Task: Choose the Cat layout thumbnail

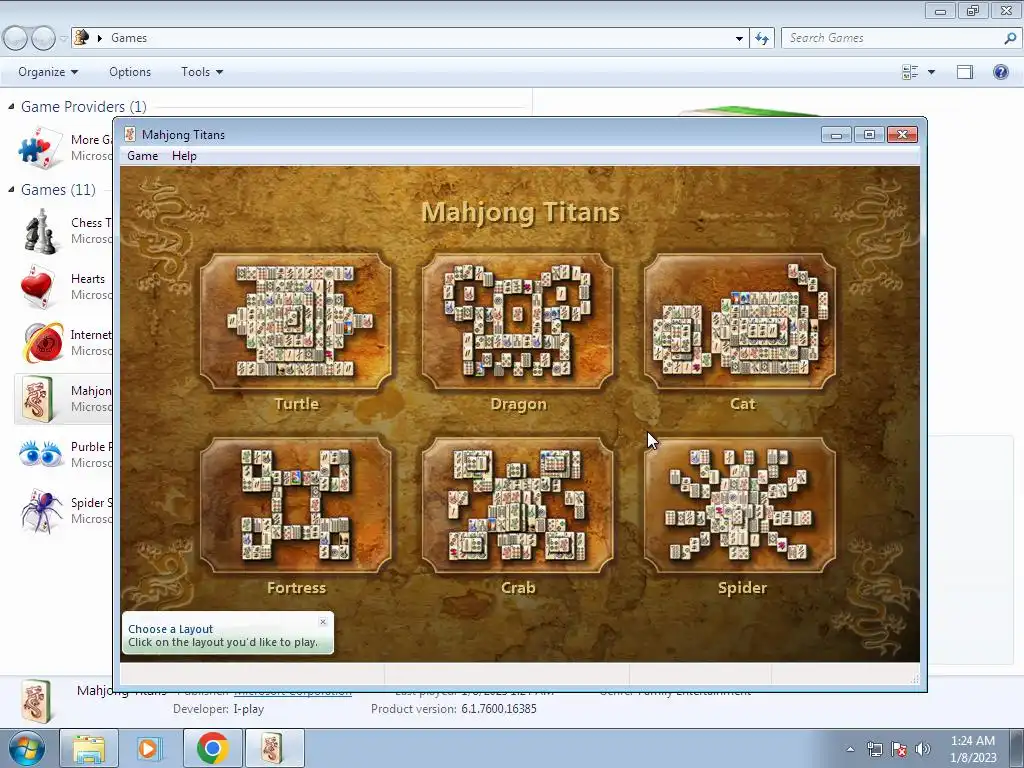Action: (x=740, y=321)
